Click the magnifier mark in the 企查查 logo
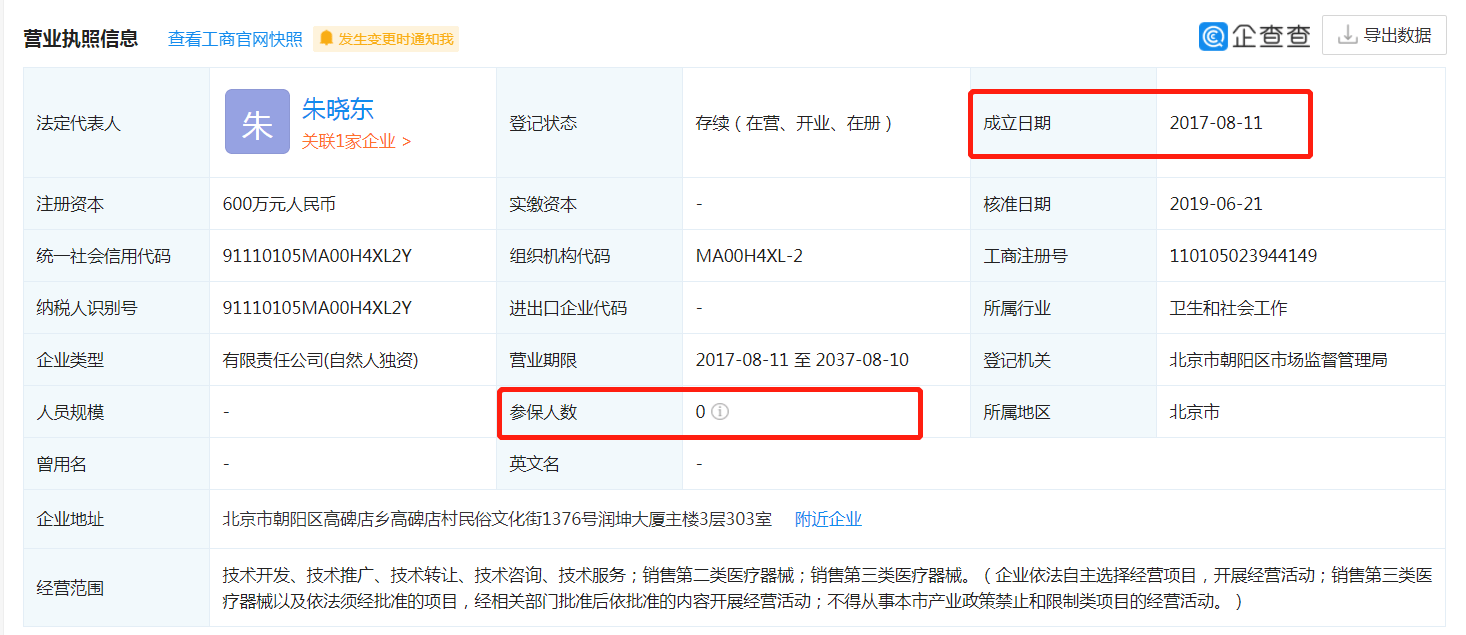This screenshot has width=1466, height=635. [x=1213, y=36]
